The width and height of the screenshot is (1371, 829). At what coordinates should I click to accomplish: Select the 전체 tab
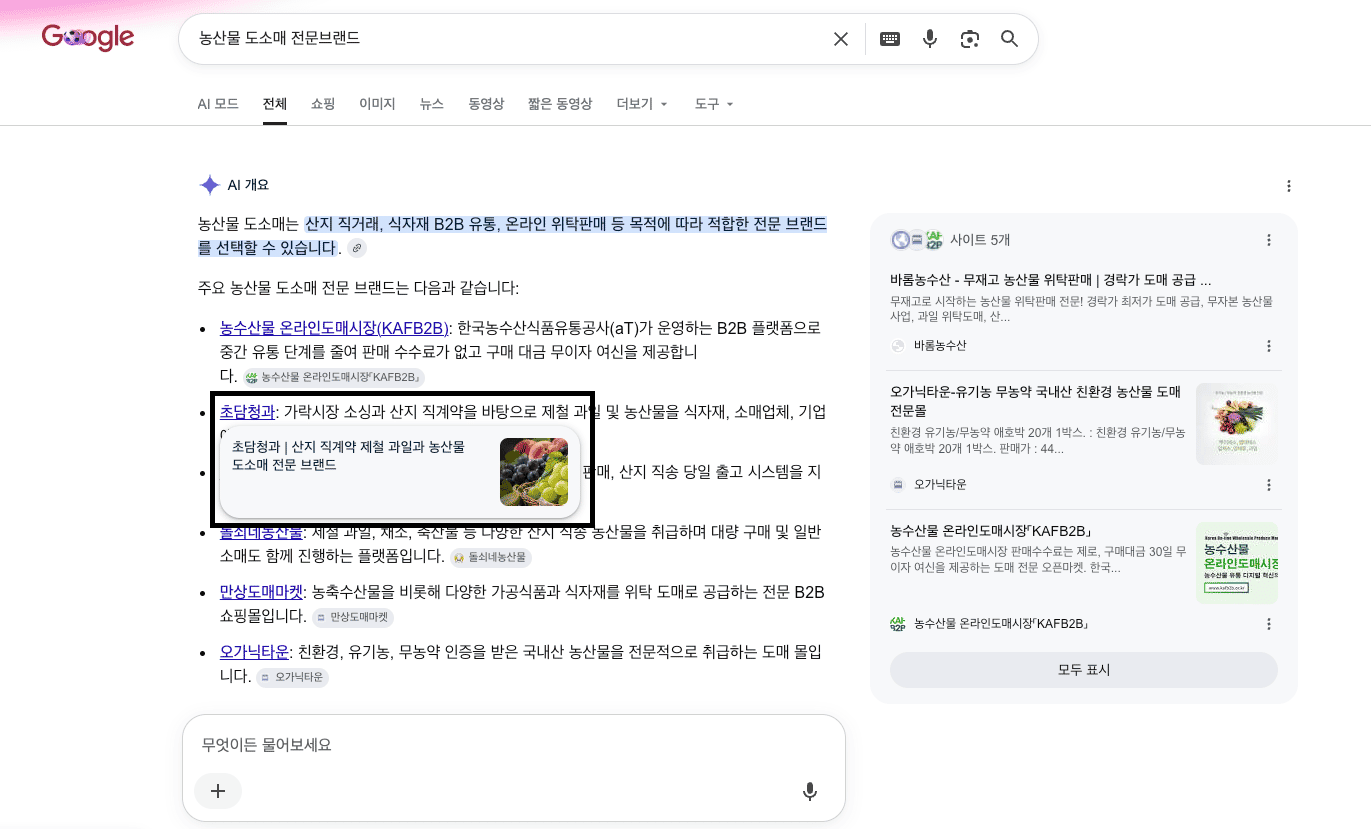coord(275,104)
